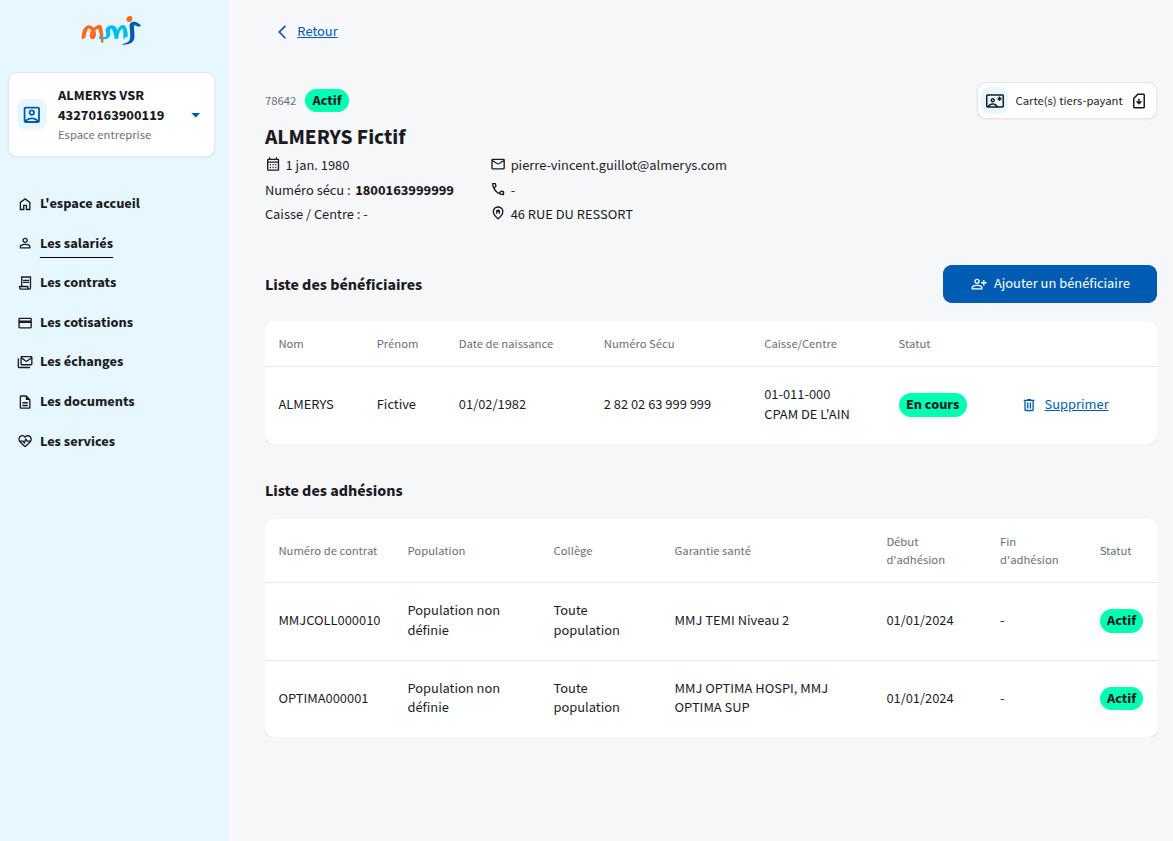Click the Ajouter un bénéficiaire button

(x=1050, y=284)
